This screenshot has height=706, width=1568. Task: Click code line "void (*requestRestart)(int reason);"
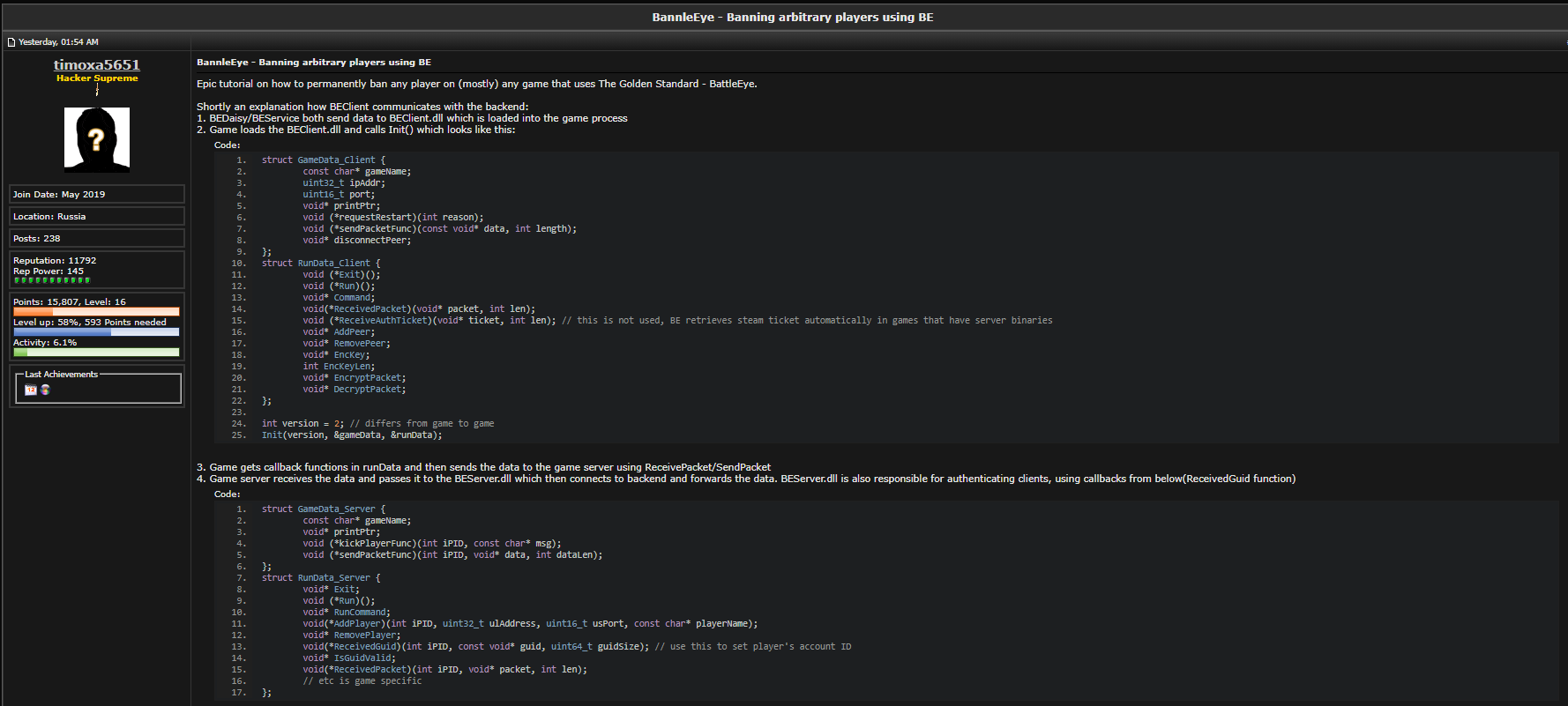tap(393, 218)
